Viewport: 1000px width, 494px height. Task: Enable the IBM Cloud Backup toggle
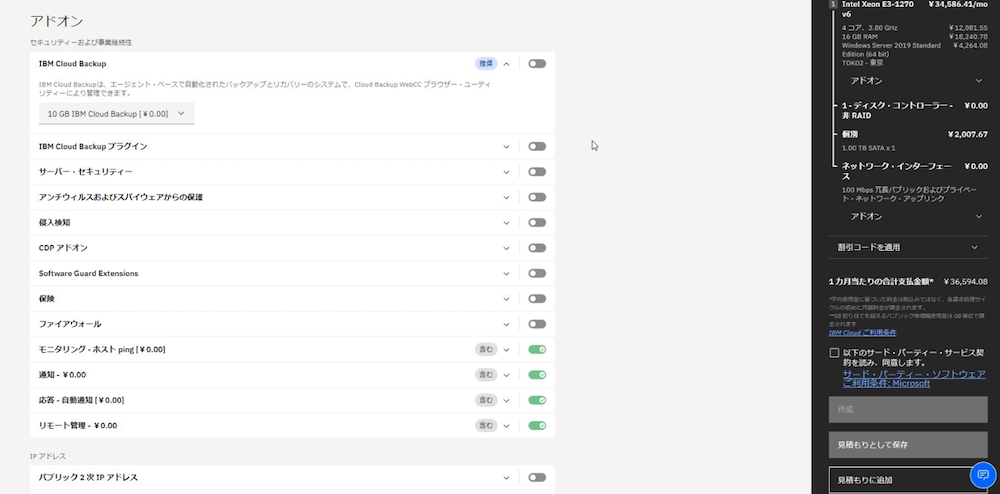537,64
